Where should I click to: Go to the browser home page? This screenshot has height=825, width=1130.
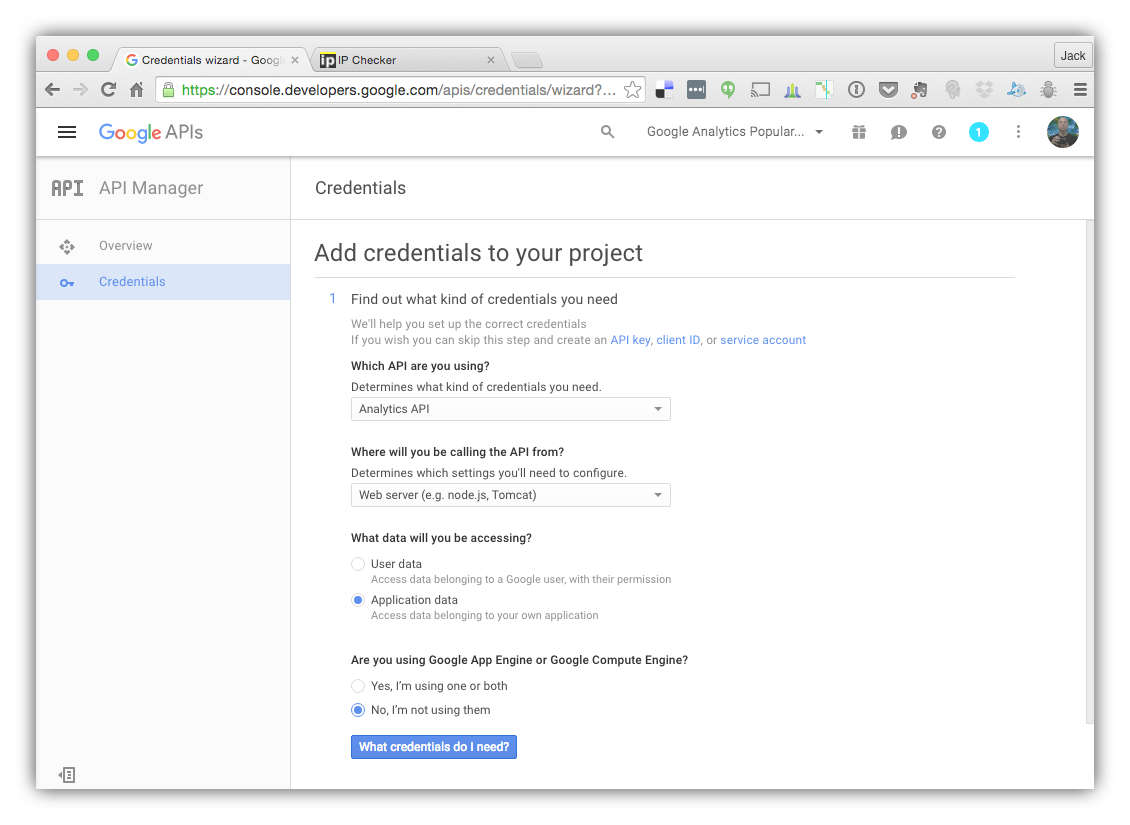136,89
